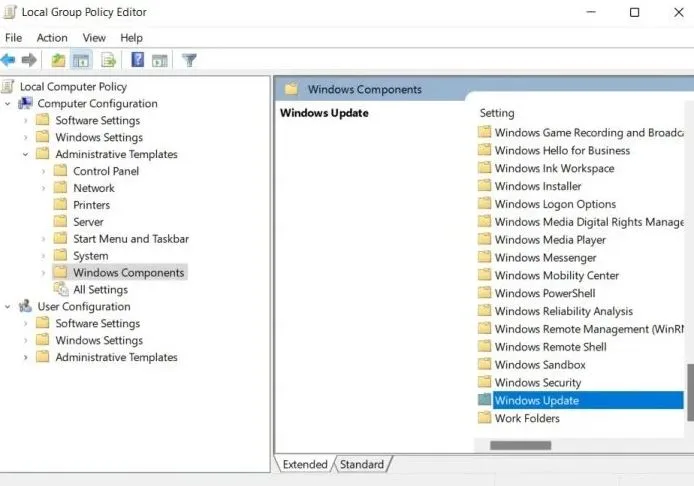Click the User Configuration user icon
The height and width of the screenshot is (486, 694).
25,306
